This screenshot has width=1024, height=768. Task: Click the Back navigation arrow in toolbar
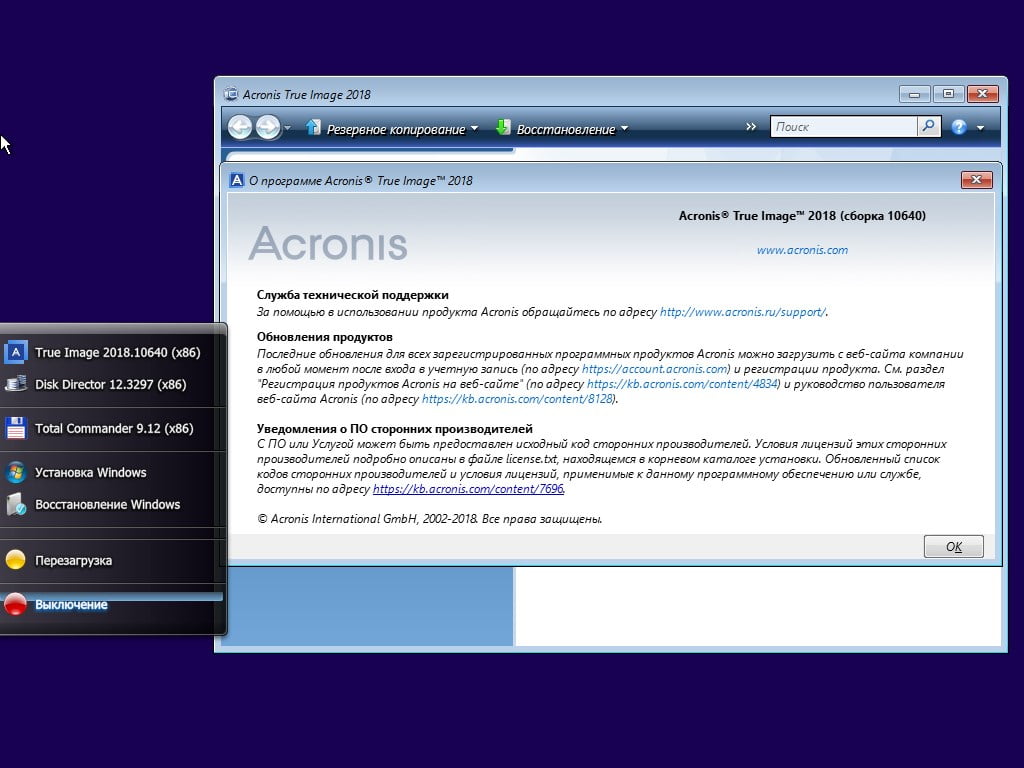click(x=240, y=128)
